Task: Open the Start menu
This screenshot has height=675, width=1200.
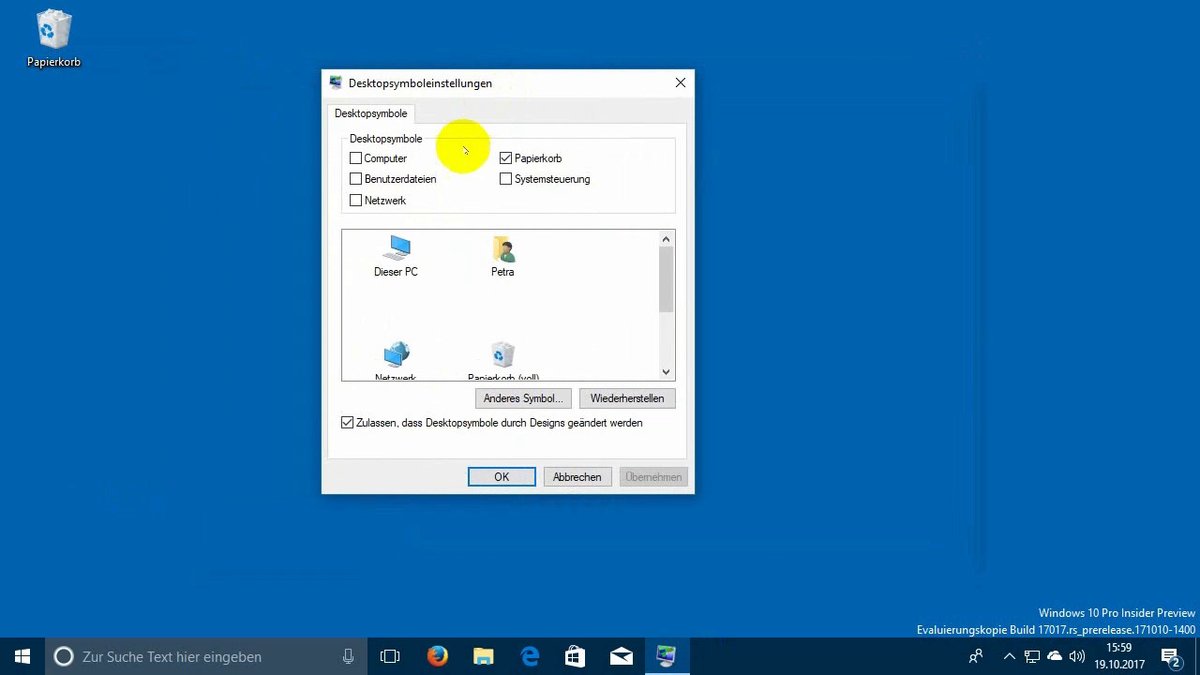Action: pos(21,656)
